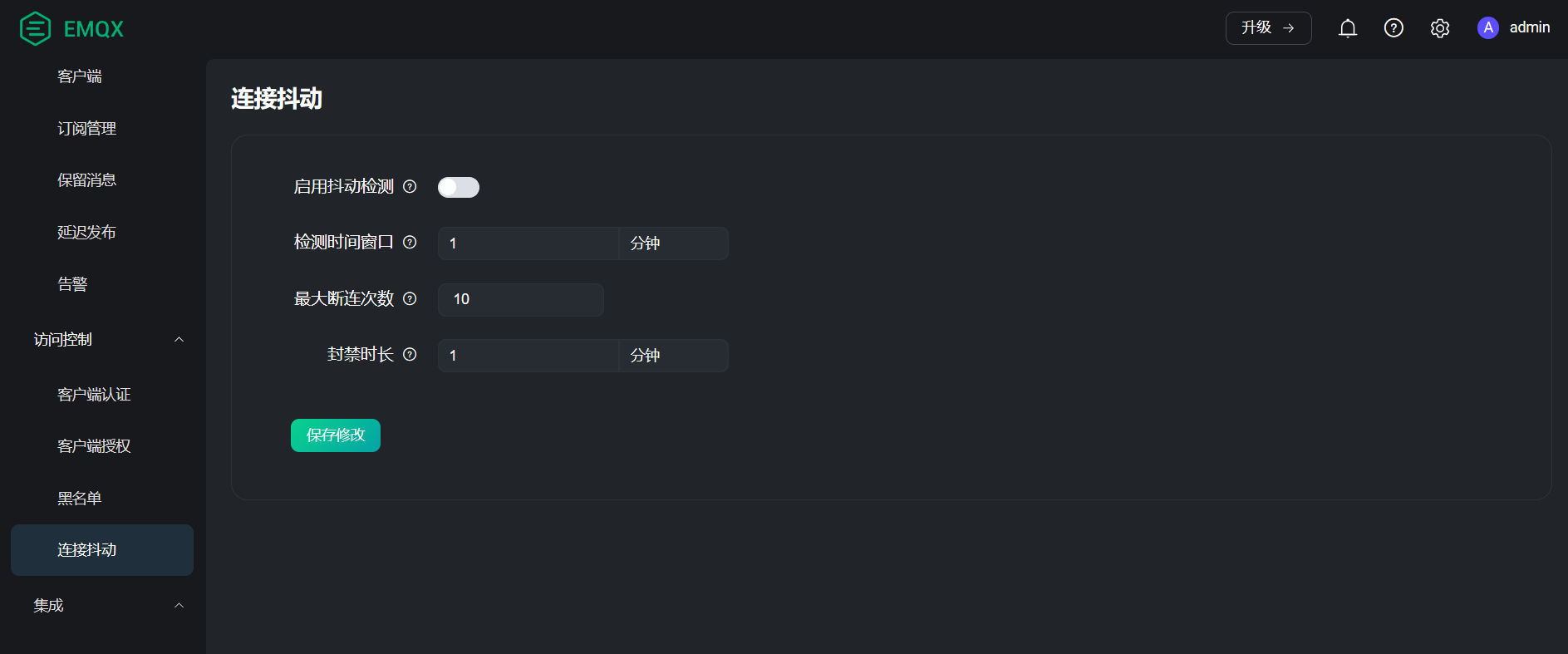Go to 黑名单 in the sidebar
The height and width of the screenshot is (654, 1568).
[80, 499]
